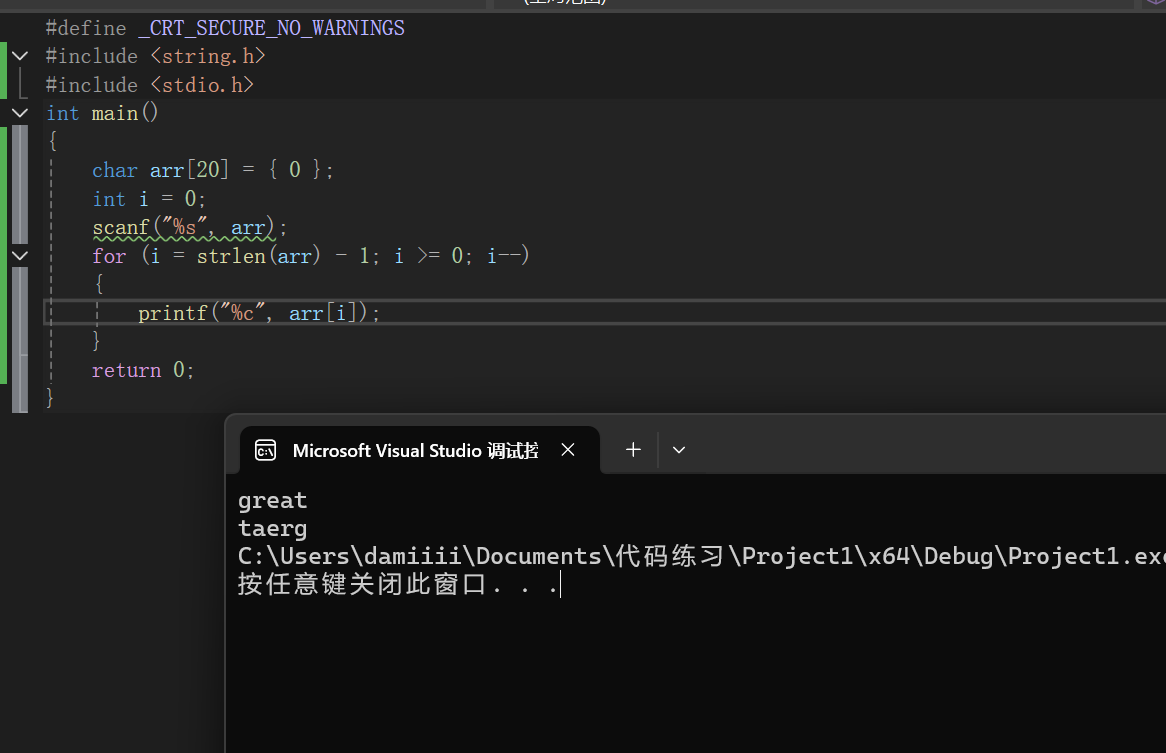
Task: Click the main function name
Action: [x=115, y=113]
